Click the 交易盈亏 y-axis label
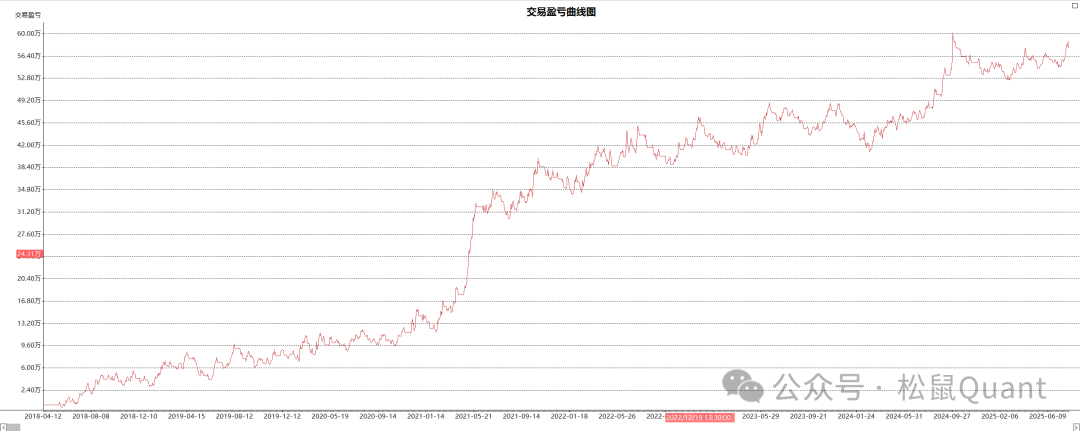 pyautogui.click(x=28, y=15)
